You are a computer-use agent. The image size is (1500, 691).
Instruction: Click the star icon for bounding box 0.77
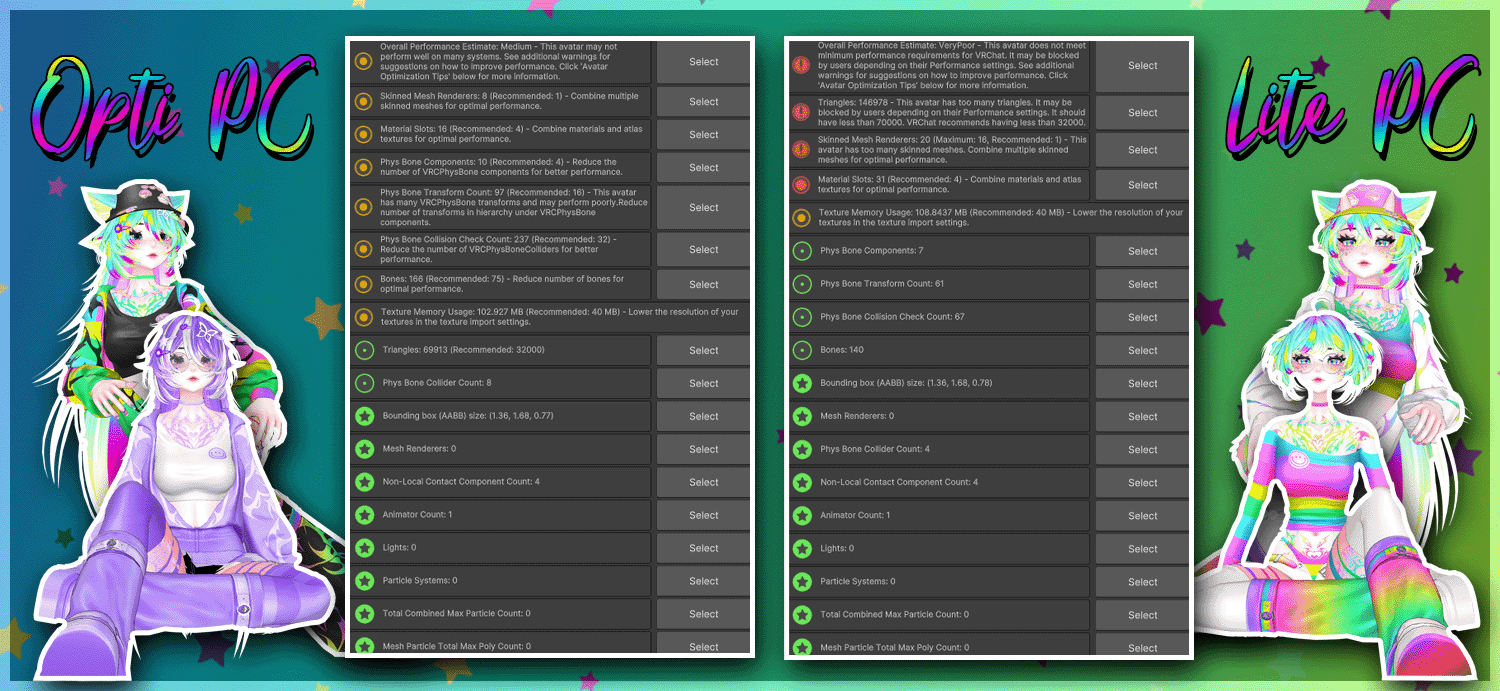point(364,416)
